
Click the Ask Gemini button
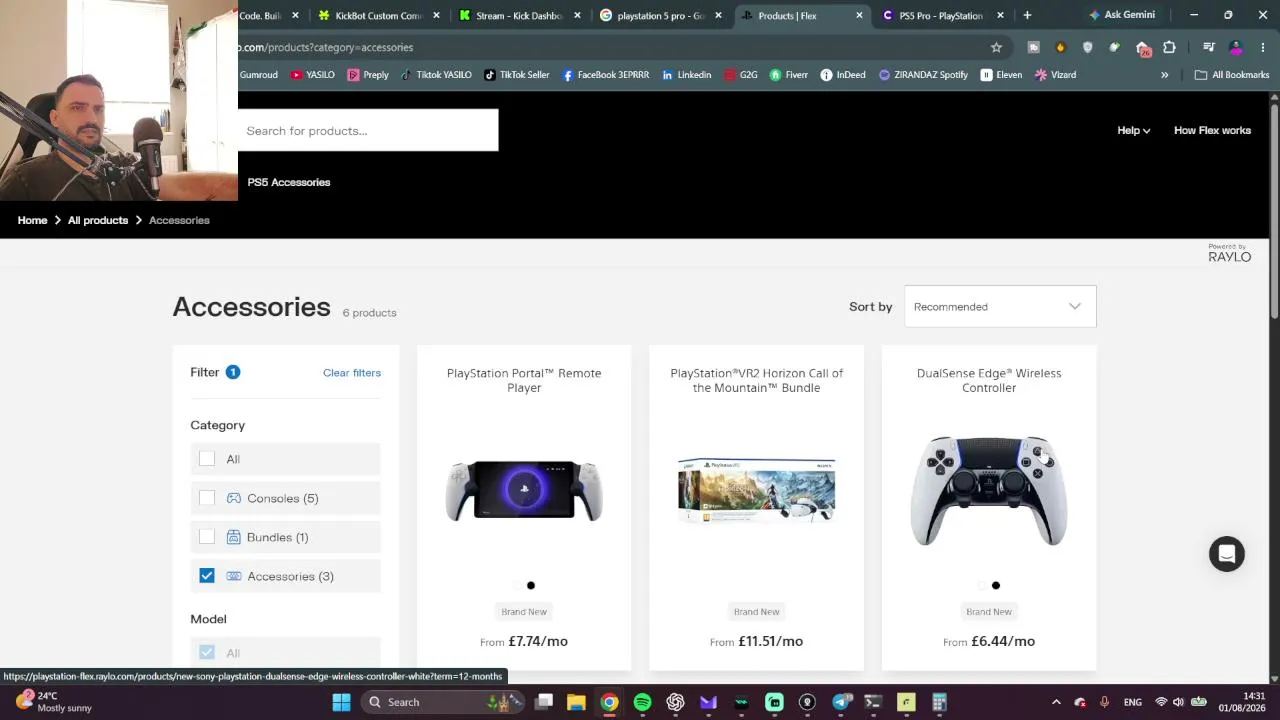(x=1122, y=15)
